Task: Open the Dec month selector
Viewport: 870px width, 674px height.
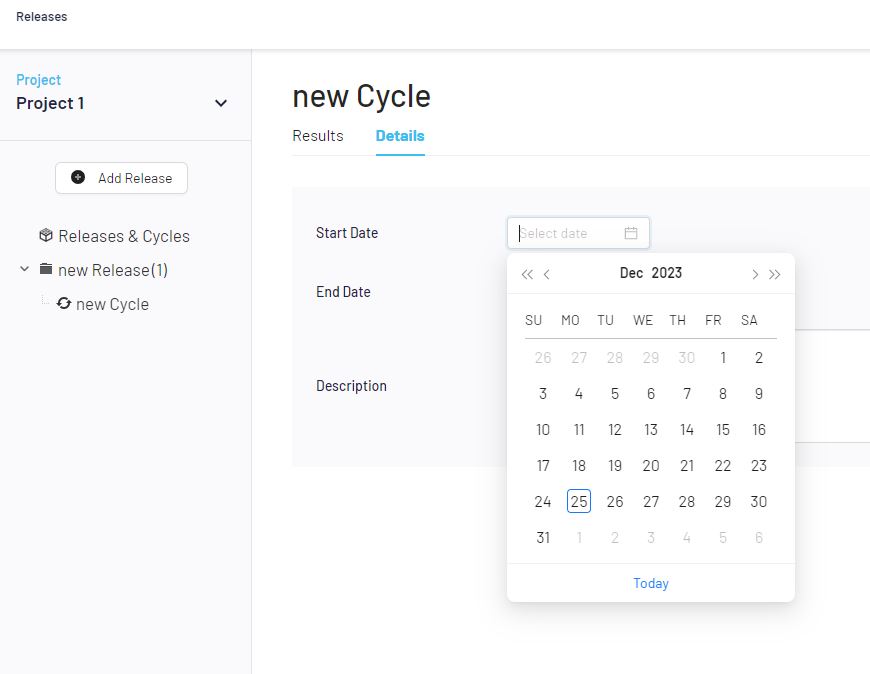Action: pos(631,273)
